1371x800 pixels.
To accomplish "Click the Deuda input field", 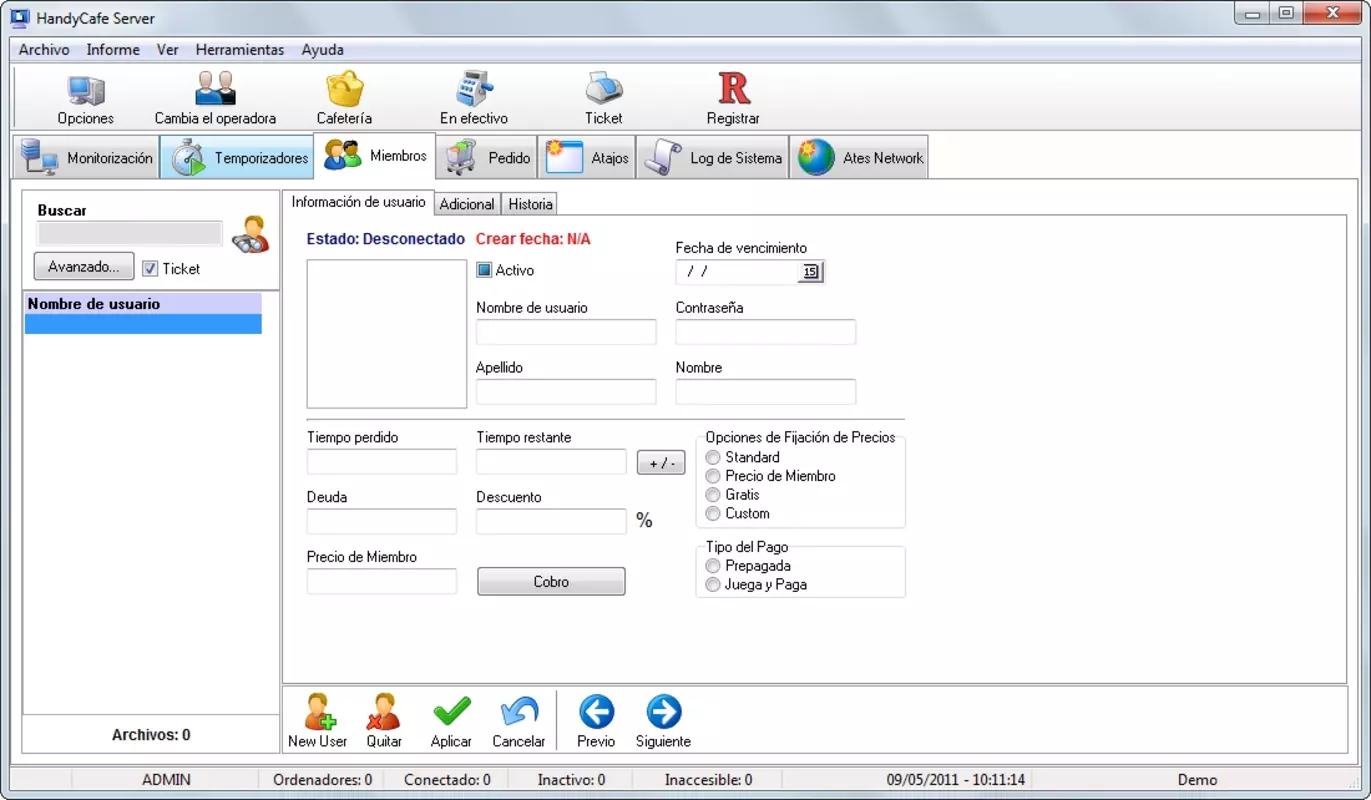I will pyautogui.click(x=382, y=522).
